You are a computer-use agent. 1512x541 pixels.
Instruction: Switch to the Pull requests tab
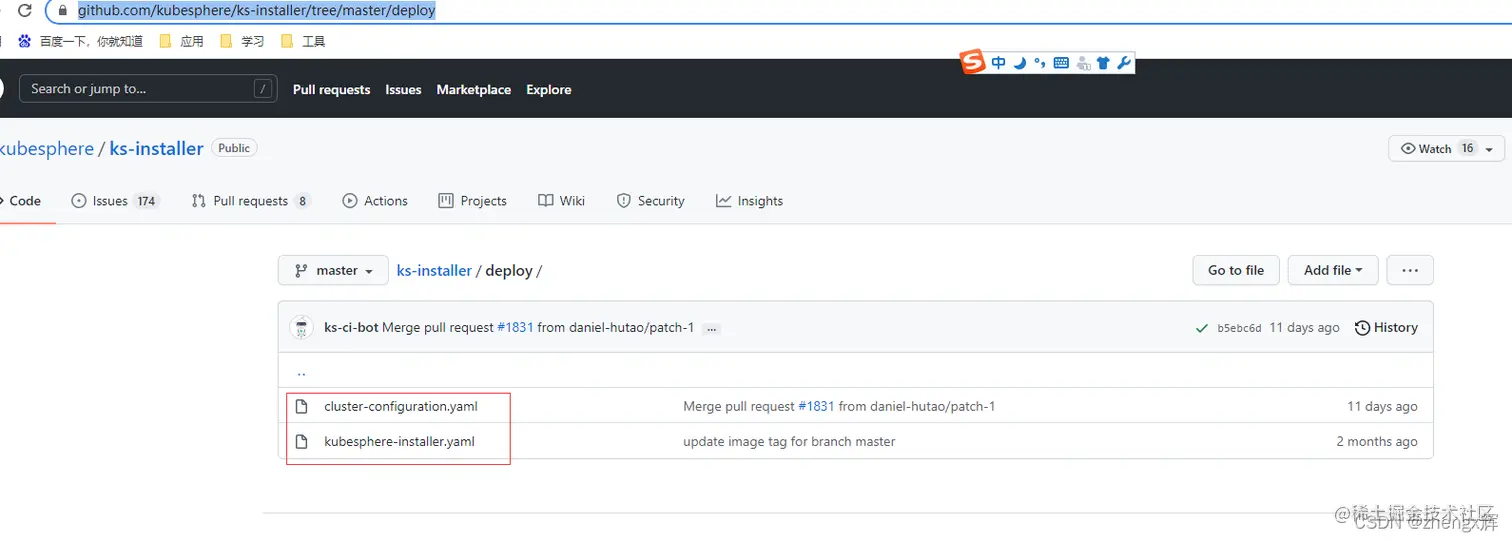coord(251,201)
